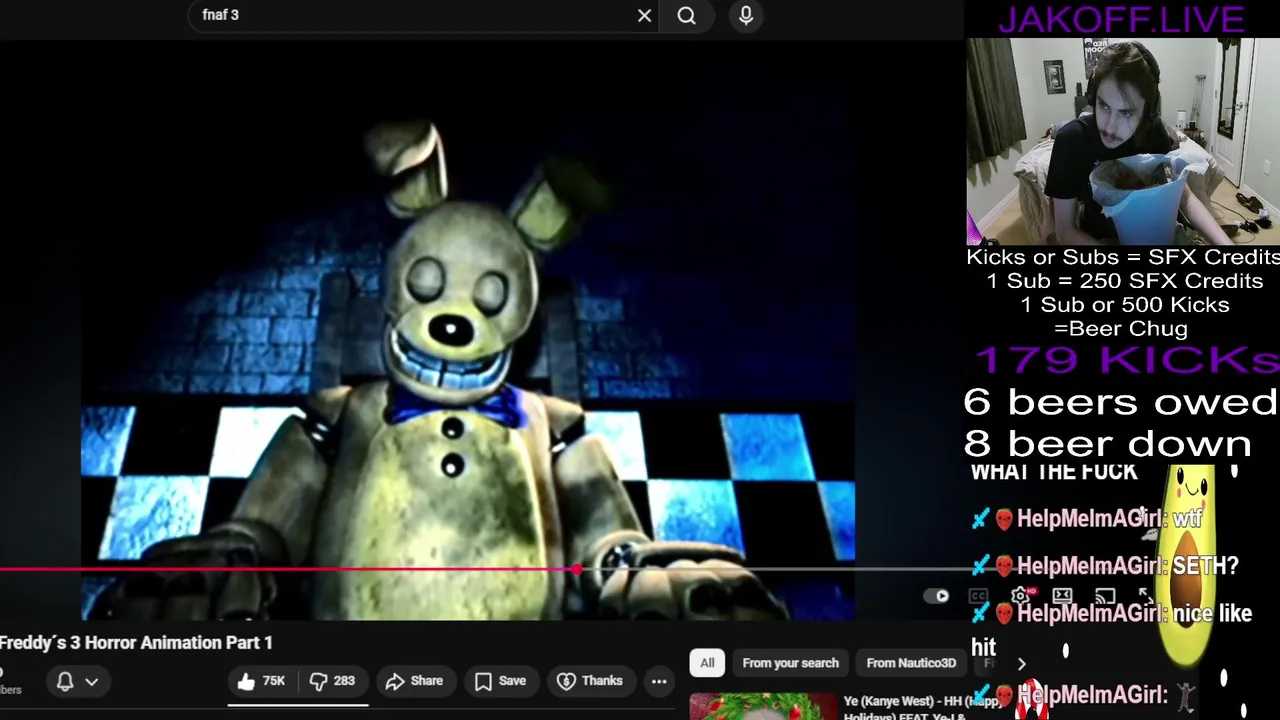The image size is (1280, 720).
Task: Start voice search with the microphone
Action: [746, 15]
